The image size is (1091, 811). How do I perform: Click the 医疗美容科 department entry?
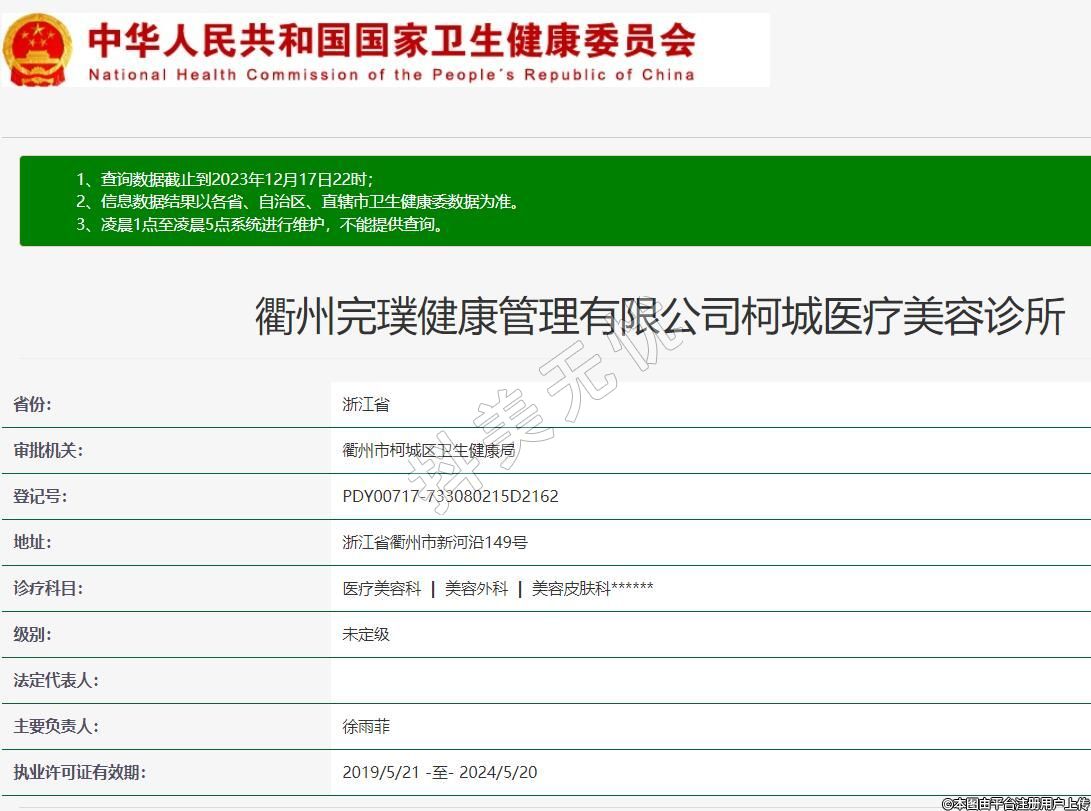click(382, 588)
